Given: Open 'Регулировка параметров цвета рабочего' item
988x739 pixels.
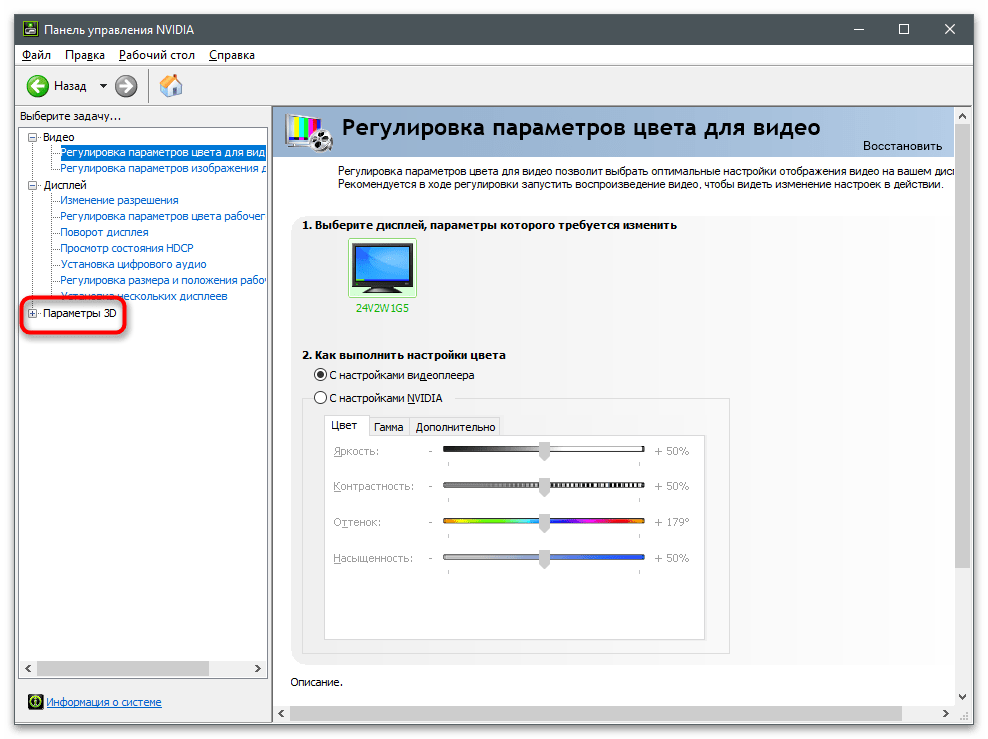Looking at the screenshot, I should [x=163, y=216].
